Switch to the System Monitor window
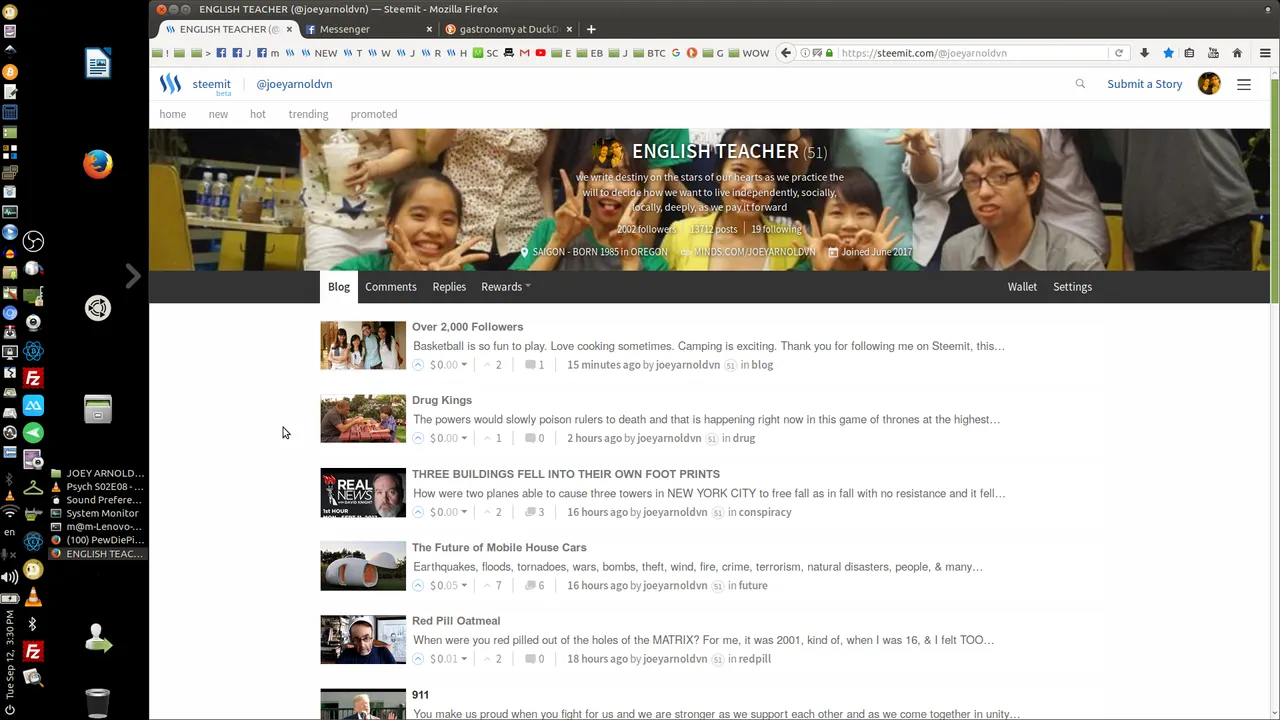The width and height of the screenshot is (1280, 720). [96, 513]
